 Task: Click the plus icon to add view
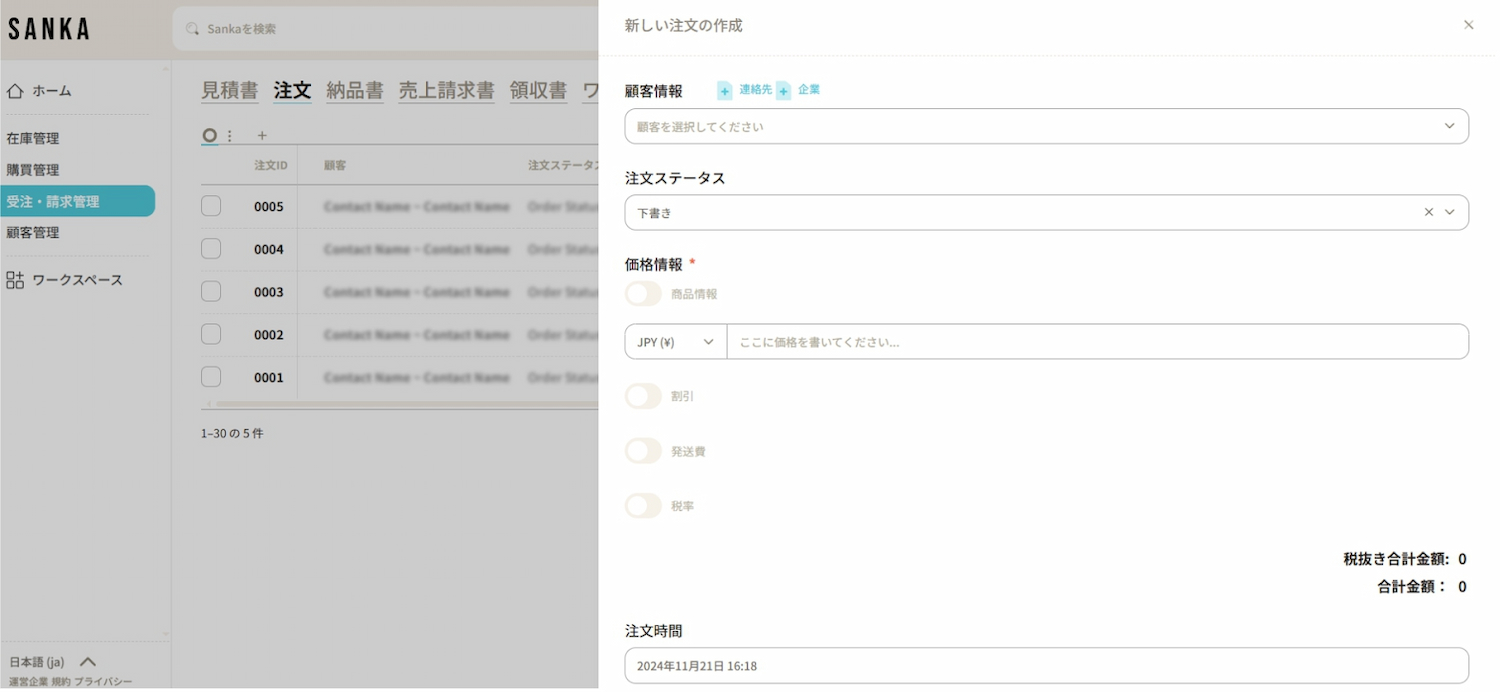pyautogui.click(x=262, y=135)
